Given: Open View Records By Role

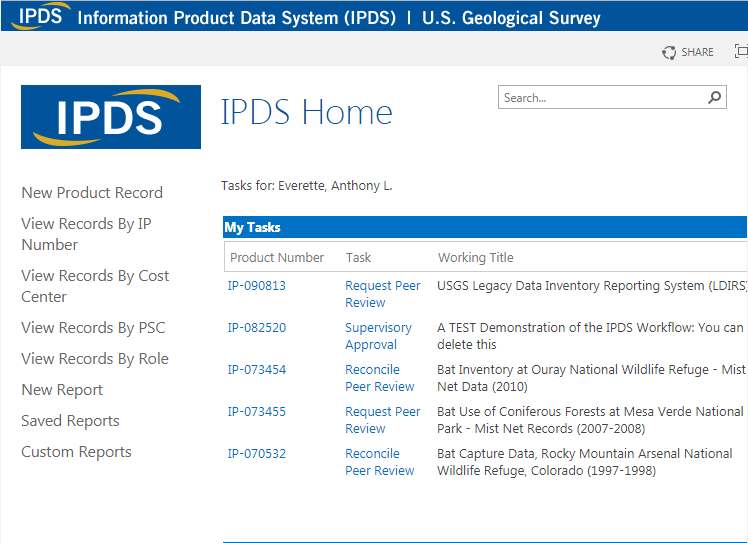Looking at the screenshot, I should pyautogui.click(x=95, y=359).
